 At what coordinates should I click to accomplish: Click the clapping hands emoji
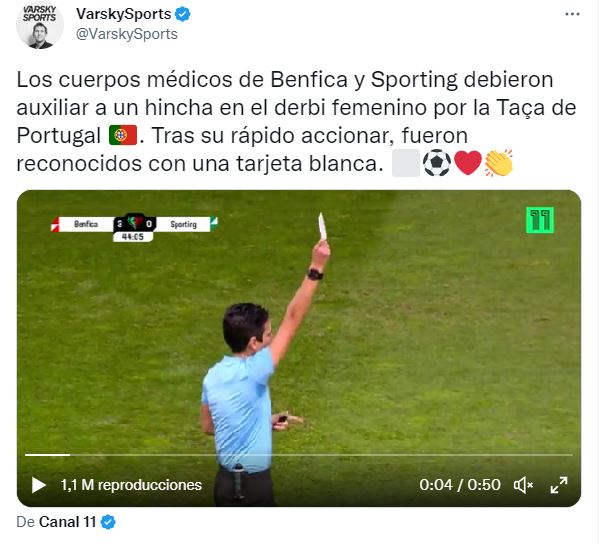point(499,163)
